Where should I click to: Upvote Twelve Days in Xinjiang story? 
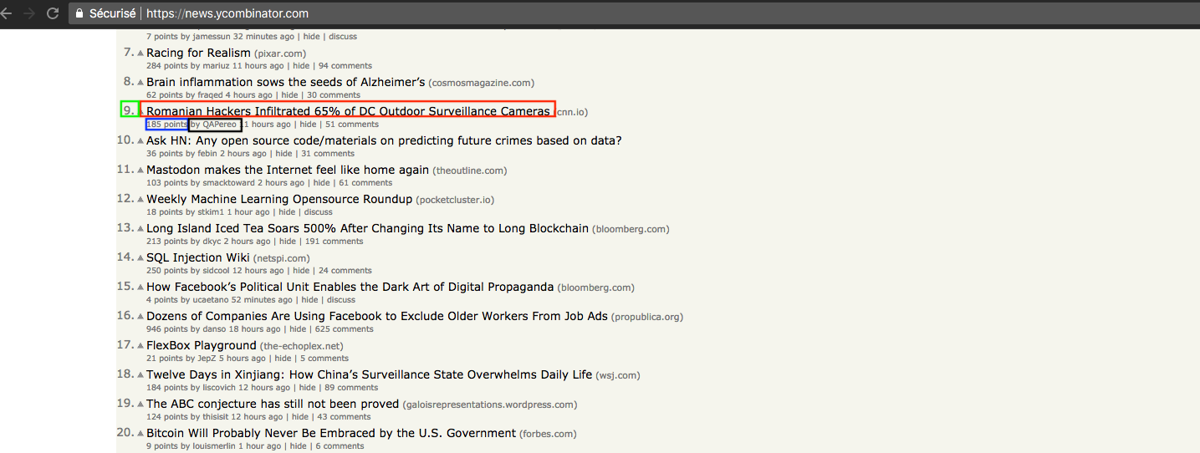[141, 375]
